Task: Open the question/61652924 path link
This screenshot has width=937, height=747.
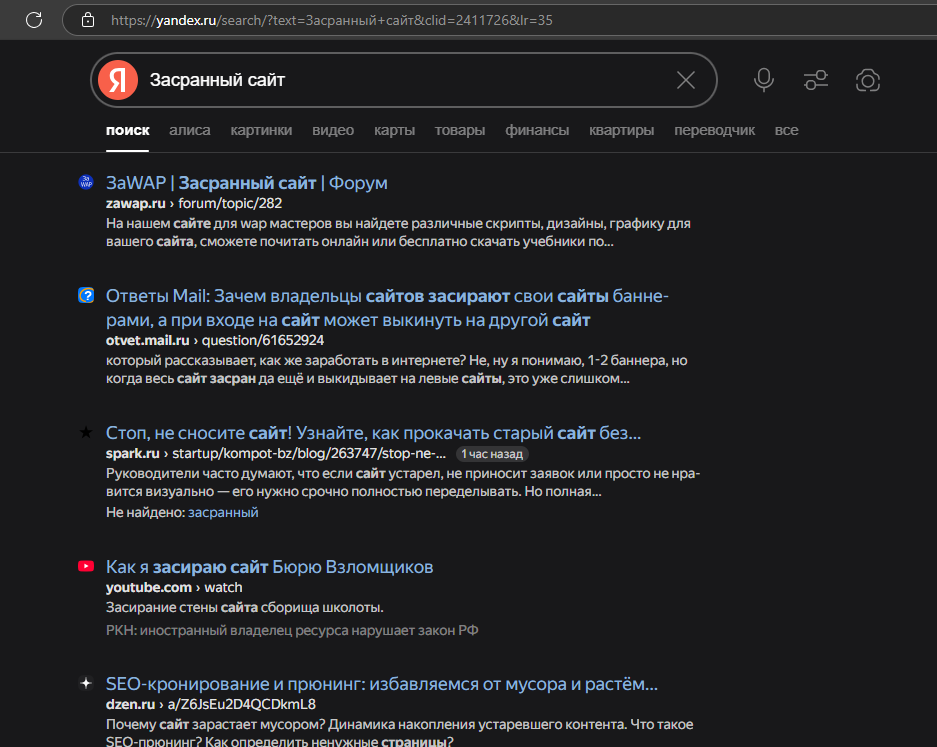Action: [x=263, y=340]
